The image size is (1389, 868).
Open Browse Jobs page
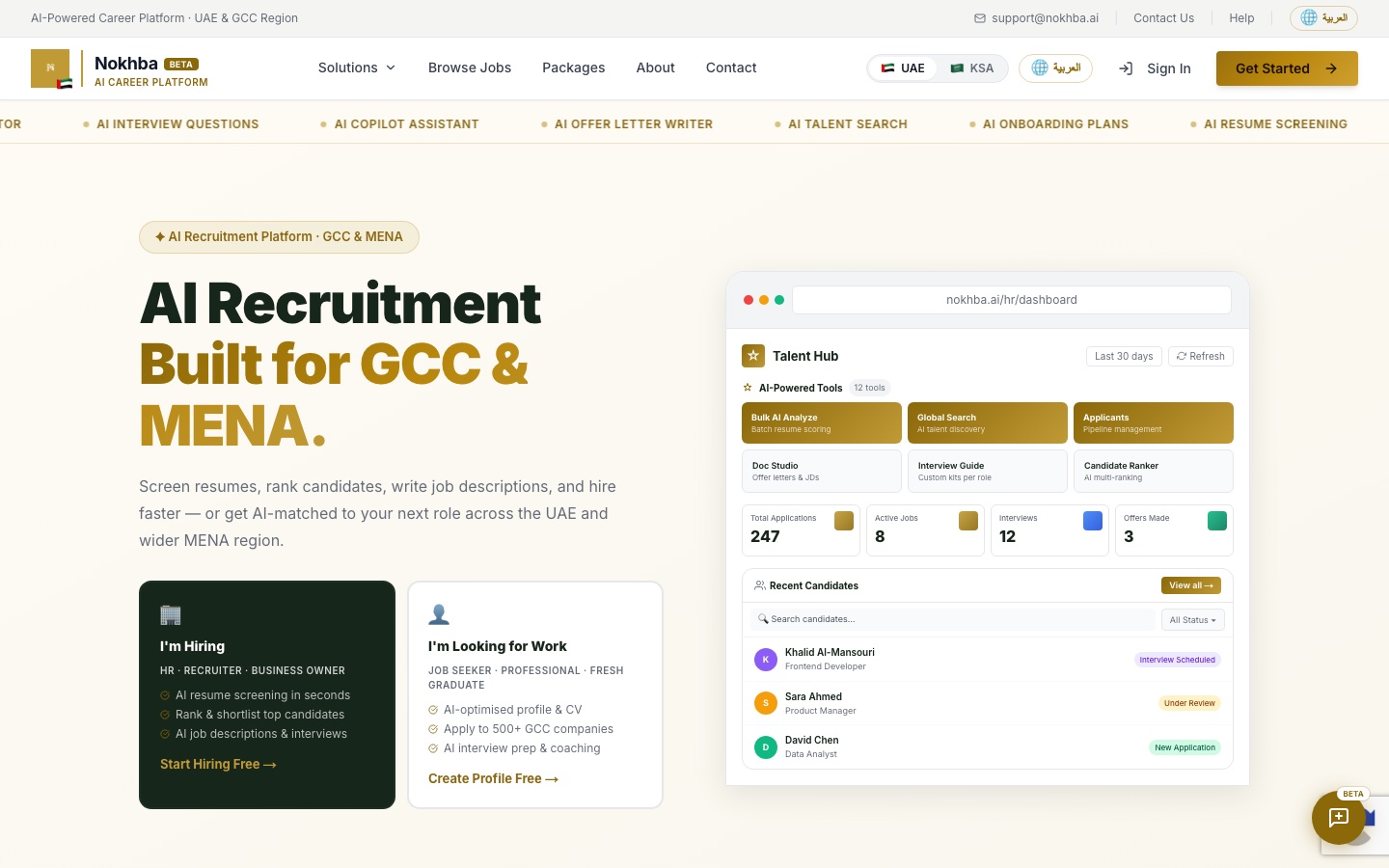coord(470,68)
